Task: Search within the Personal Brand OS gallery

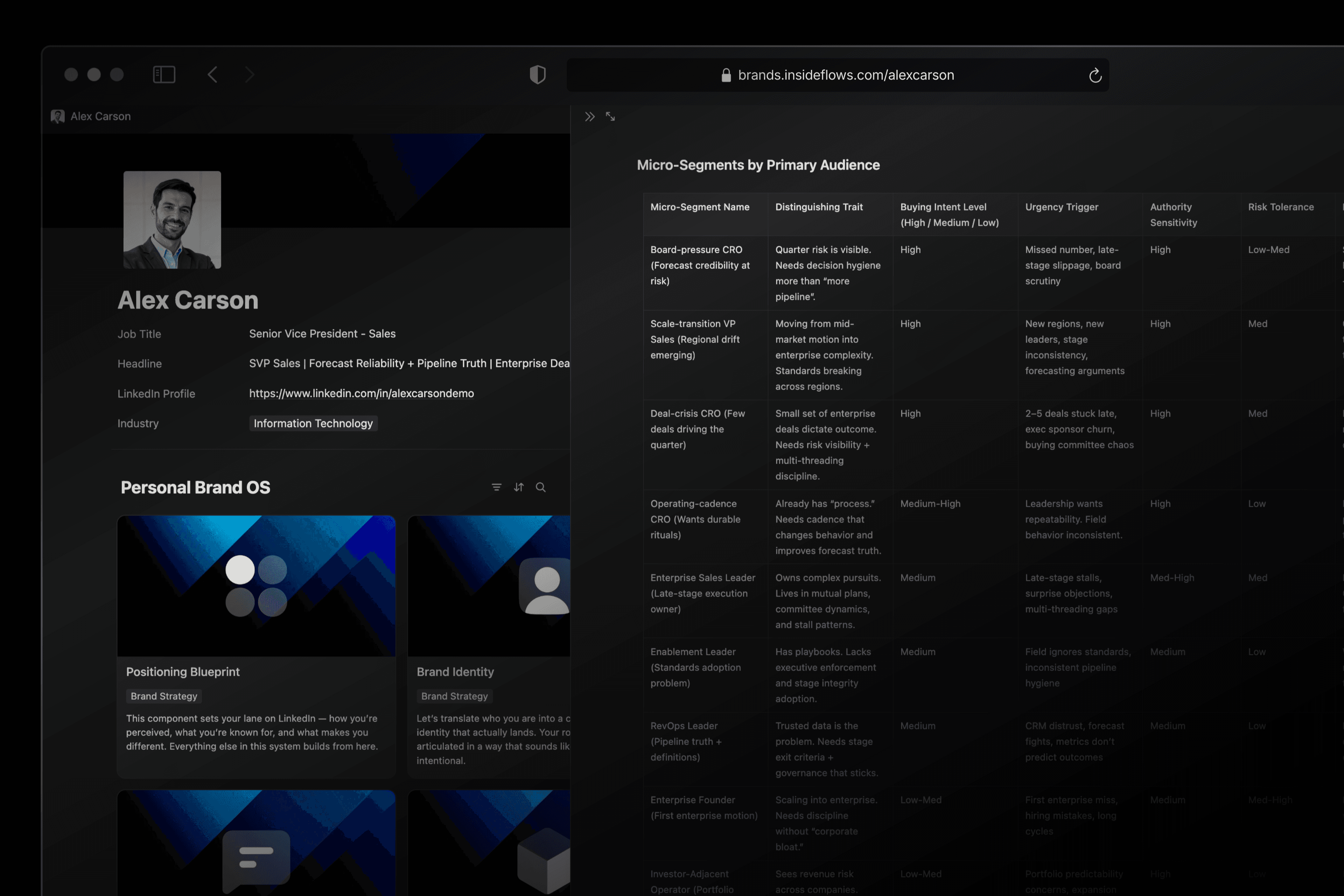Action: point(540,488)
